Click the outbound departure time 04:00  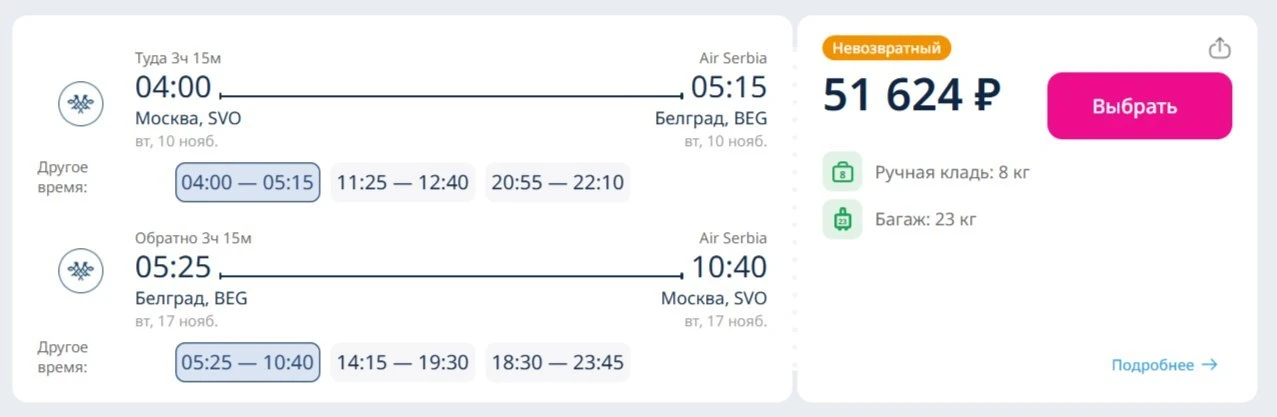[x=174, y=87]
